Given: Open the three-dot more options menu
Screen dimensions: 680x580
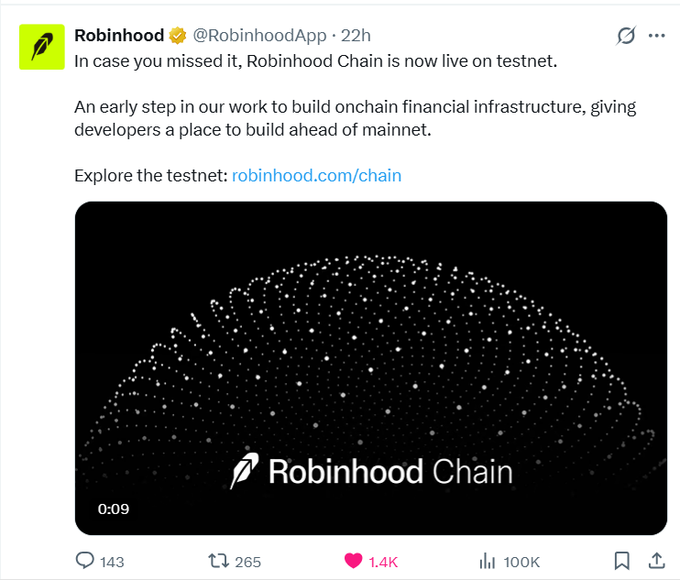Looking at the screenshot, I should (x=657, y=36).
